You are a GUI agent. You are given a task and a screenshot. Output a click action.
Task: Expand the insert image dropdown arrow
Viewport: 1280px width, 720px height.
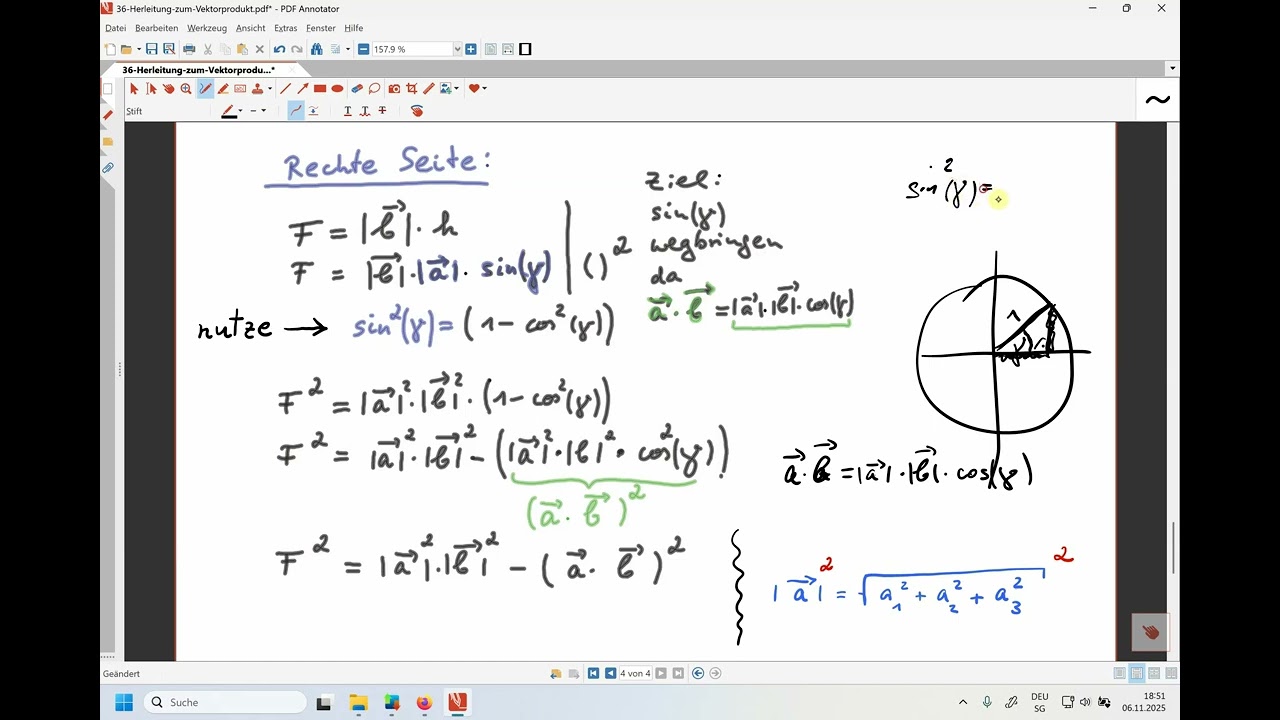click(457, 88)
